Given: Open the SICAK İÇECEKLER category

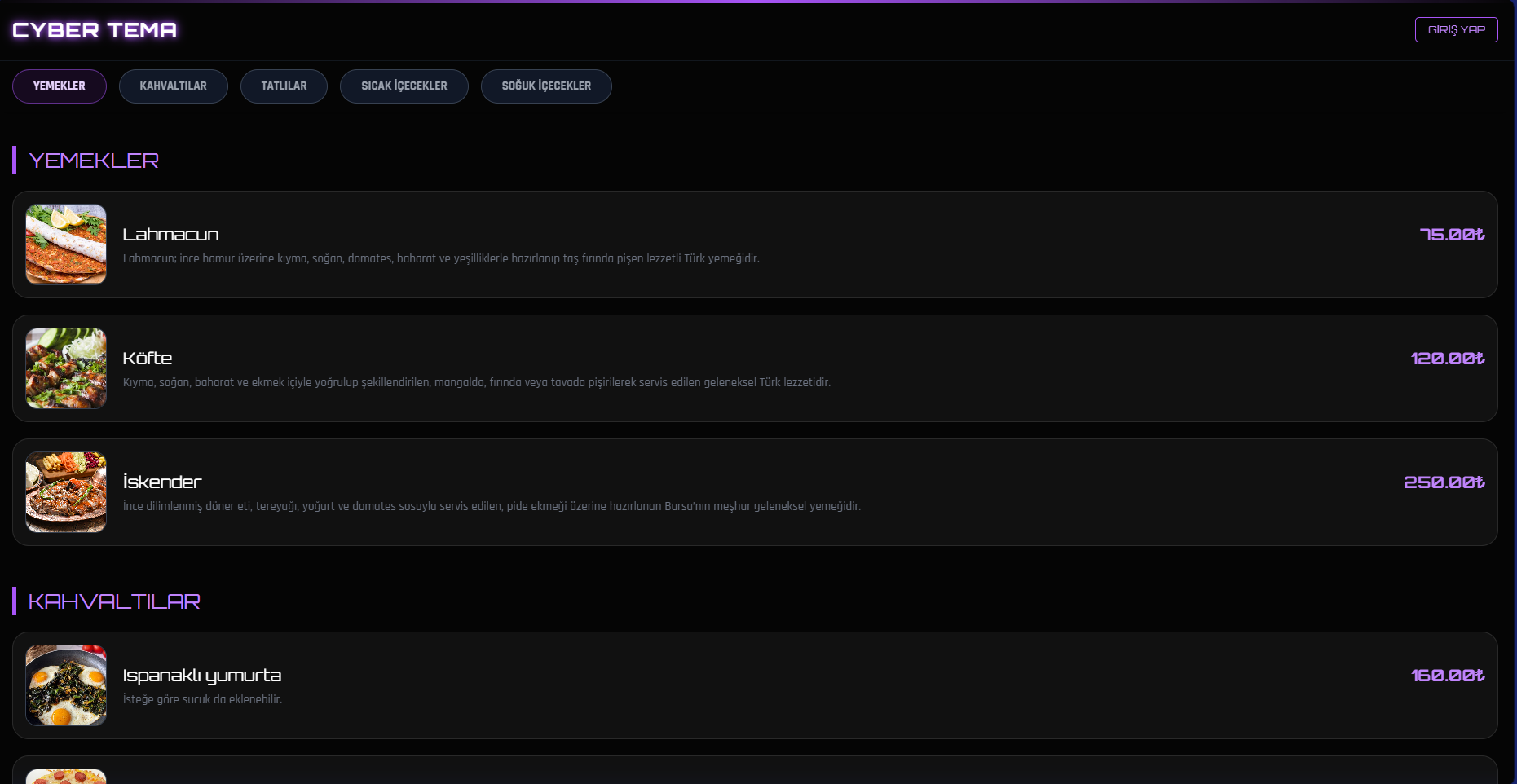Looking at the screenshot, I should click(x=404, y=86).
